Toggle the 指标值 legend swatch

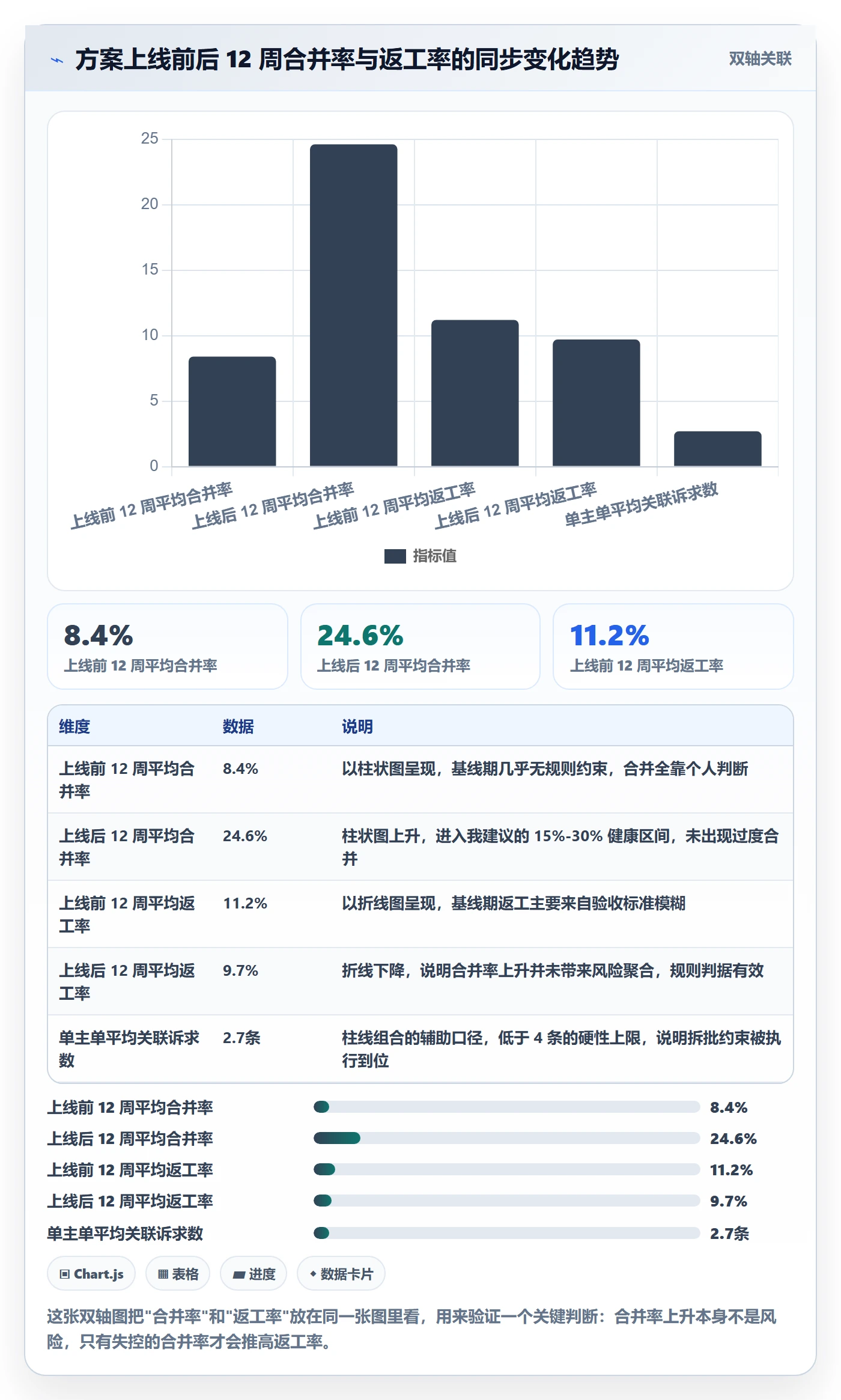click(395, 556)
